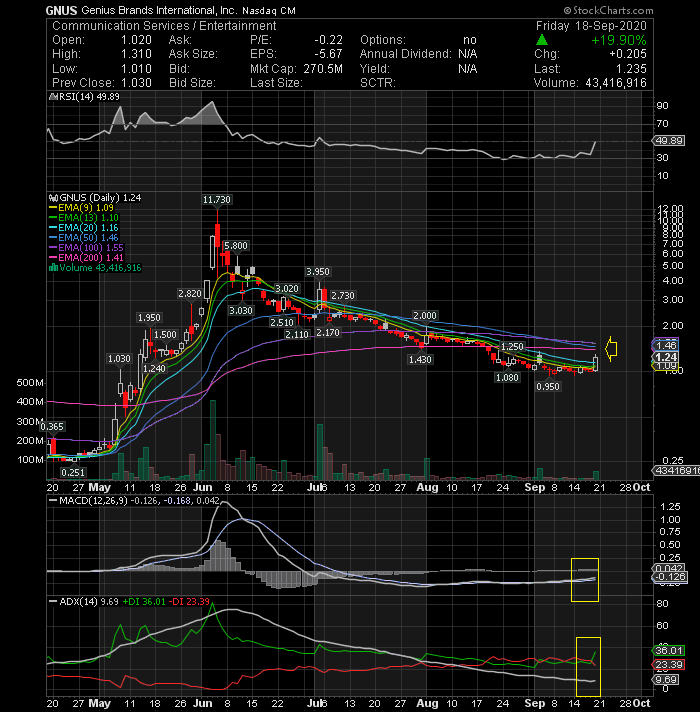Click the MACD(12,26,9) indicator label
The width and height of the screenshot is (700, 712).
[94, 501]
